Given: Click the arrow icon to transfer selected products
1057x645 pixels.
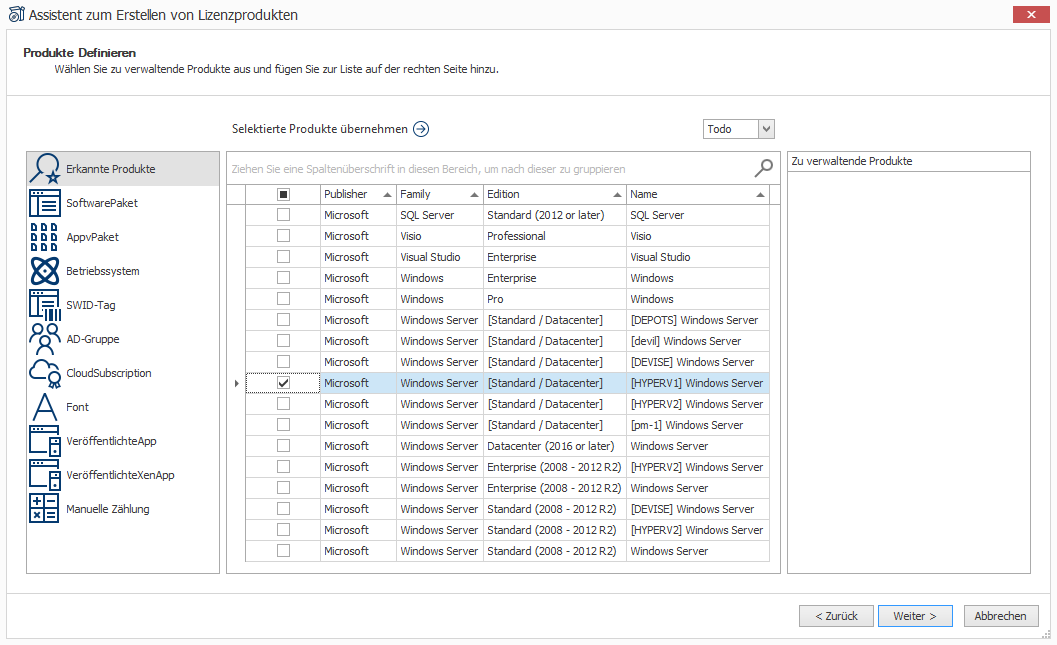Looking at the screenshot, I should (x=421, y=129).
